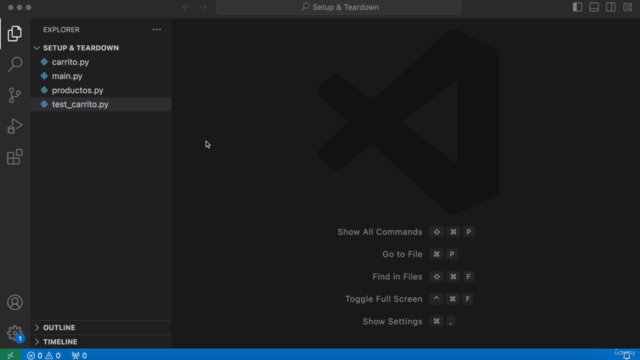Open the Run and Debug view
640x360 pixels.
pos(15,126)
